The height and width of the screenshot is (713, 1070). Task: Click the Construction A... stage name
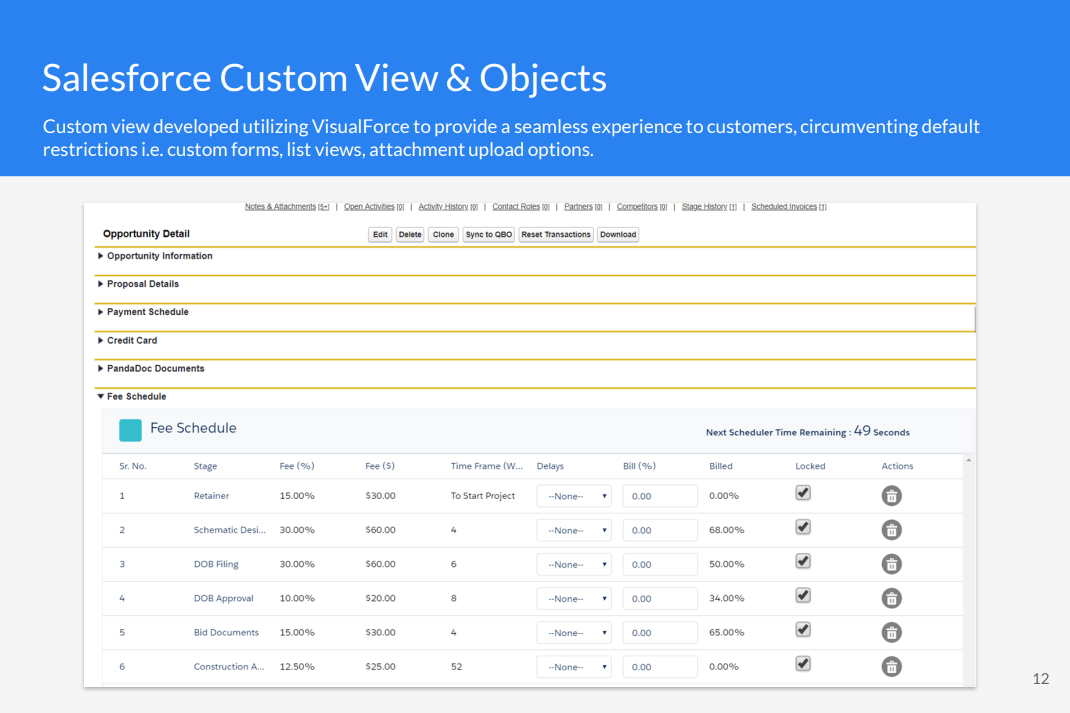[x=229, y=667]
